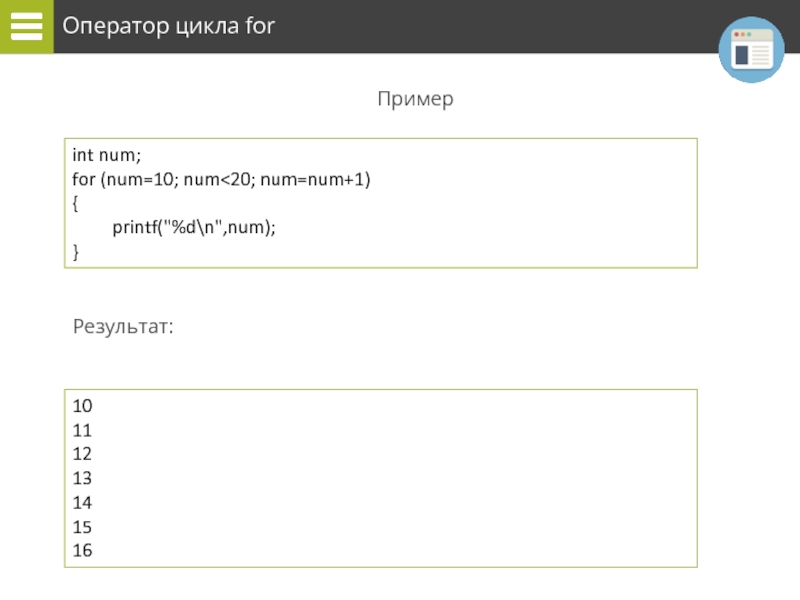The image size is (800, 600).
Task: Click output value 15
Action: click(82, 526)
